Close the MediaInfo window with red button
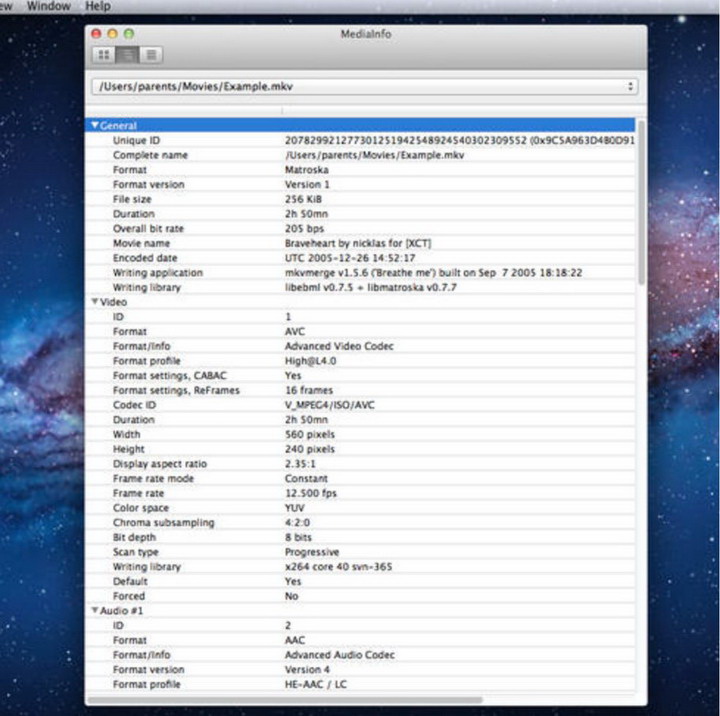Image resolution: width=720 pixels, height=716 pixels. point(98,34)
